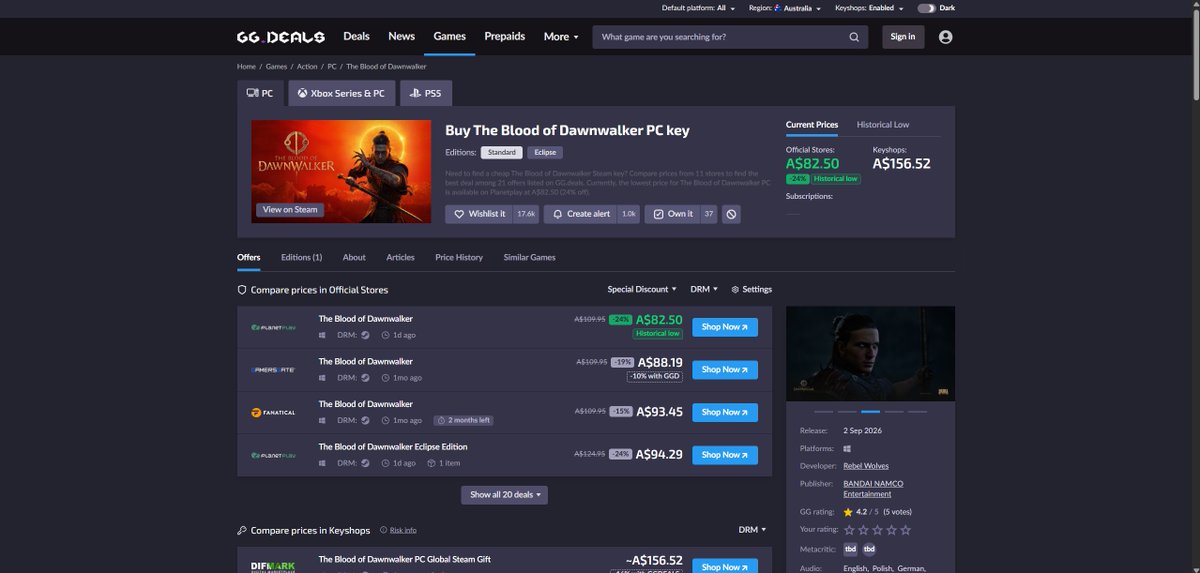Click the first star in Your rating
The image size is (1200, 573).
tap(850, 530)
